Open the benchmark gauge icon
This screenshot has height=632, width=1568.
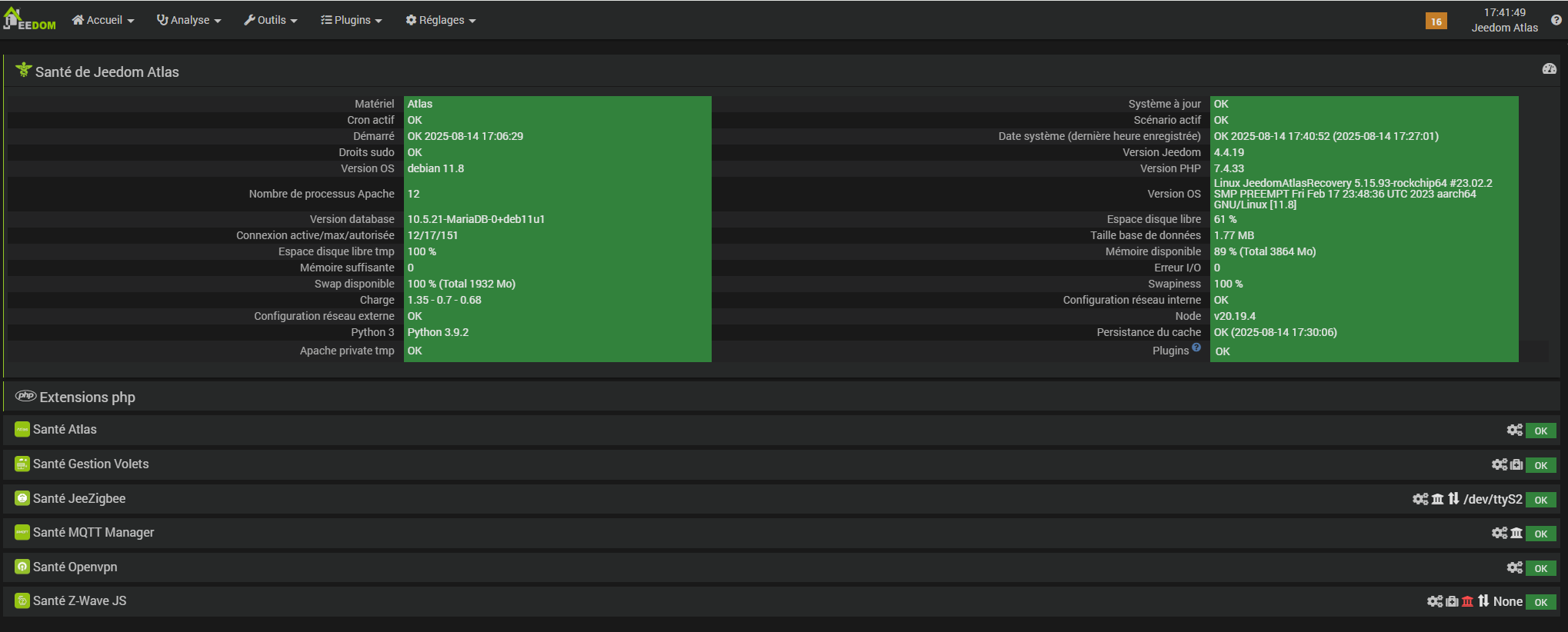(x=1550, y=69)
